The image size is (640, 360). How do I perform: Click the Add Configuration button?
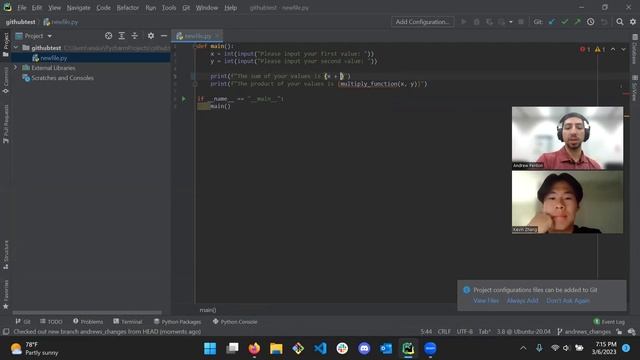[422, 22]
